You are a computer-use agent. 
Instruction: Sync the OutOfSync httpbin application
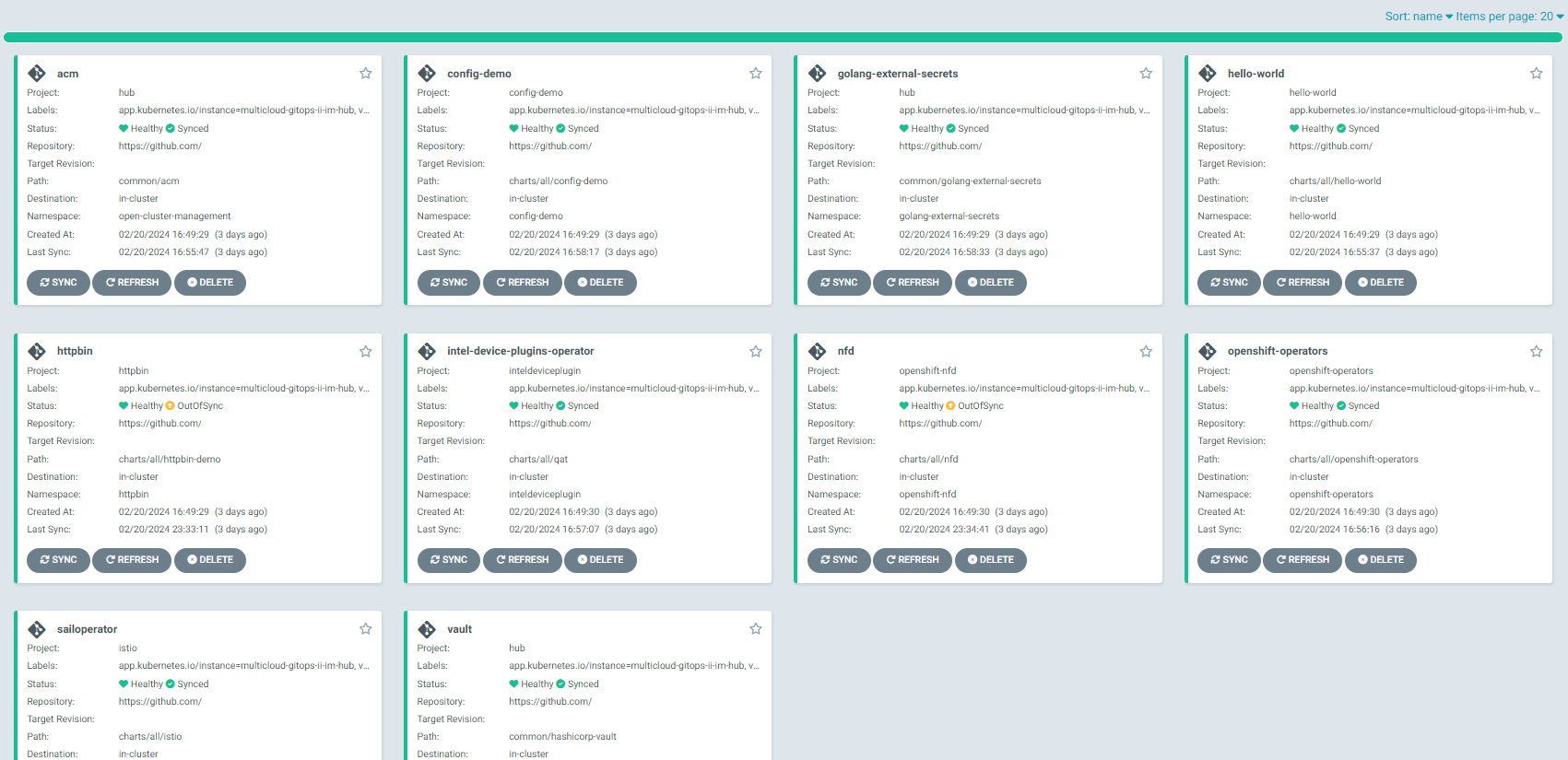click(x=58, y=560)
